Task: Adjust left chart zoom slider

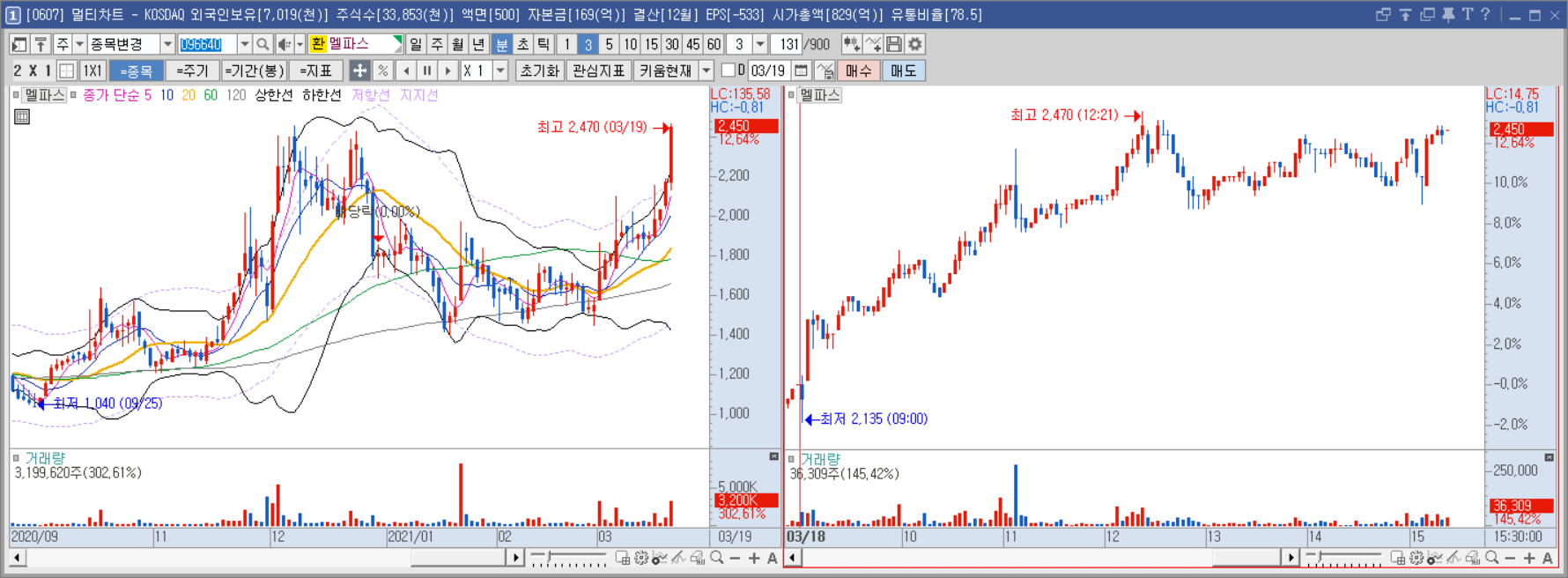Action: (568, 558)
